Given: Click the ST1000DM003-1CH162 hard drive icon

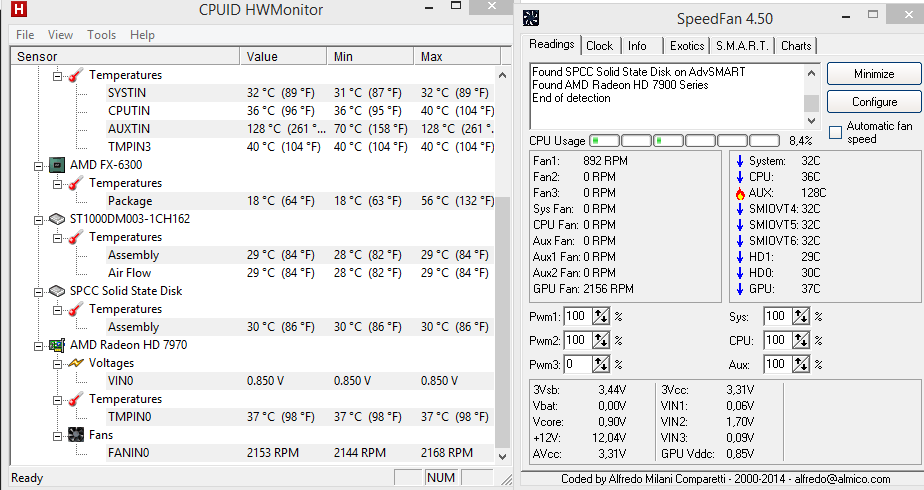Looking at the screenshot, I should (57, 219).
